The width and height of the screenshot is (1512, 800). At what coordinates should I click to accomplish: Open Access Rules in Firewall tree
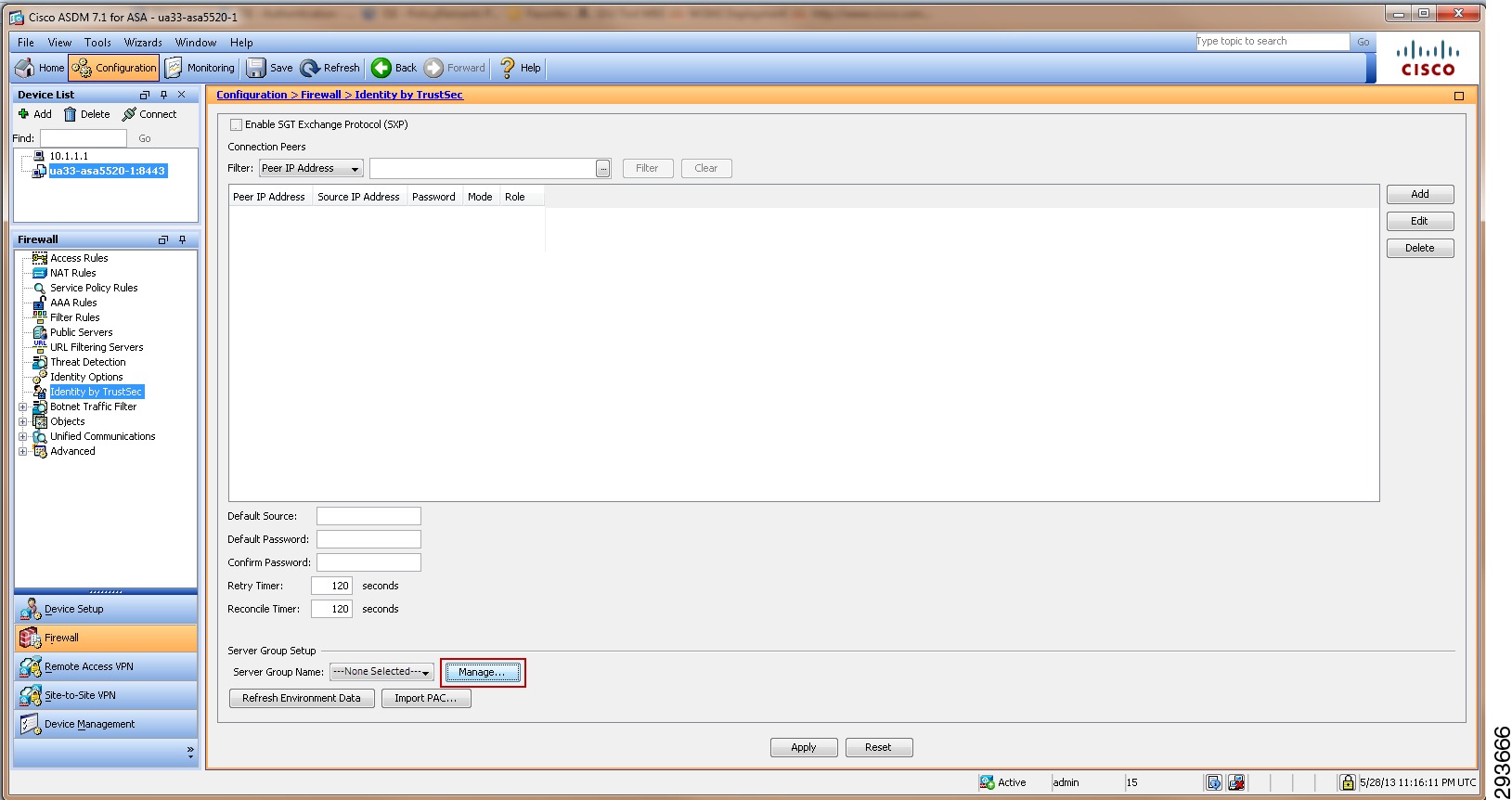[79, 258]
